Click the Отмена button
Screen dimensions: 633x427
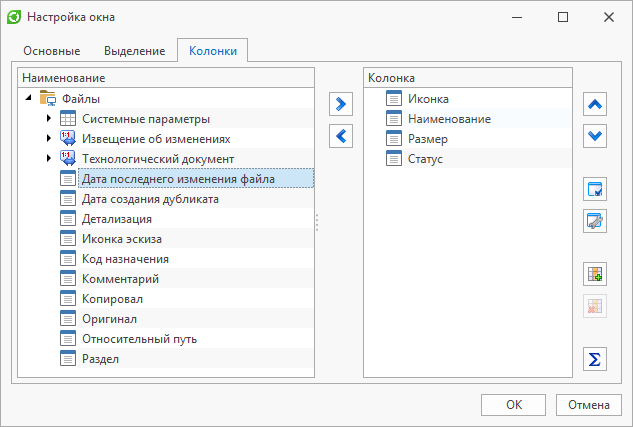(589, 405)
